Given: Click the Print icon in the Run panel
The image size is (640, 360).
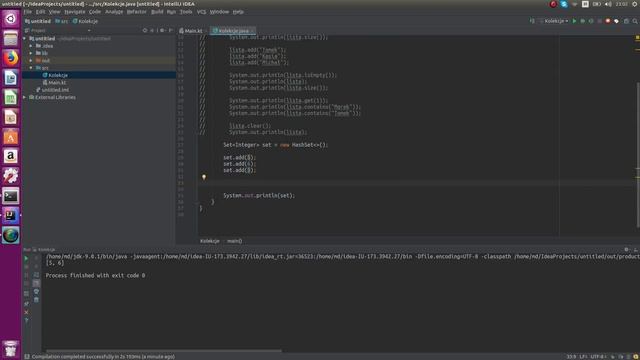Looking at the screenshot, I should (x=36, y=291).
